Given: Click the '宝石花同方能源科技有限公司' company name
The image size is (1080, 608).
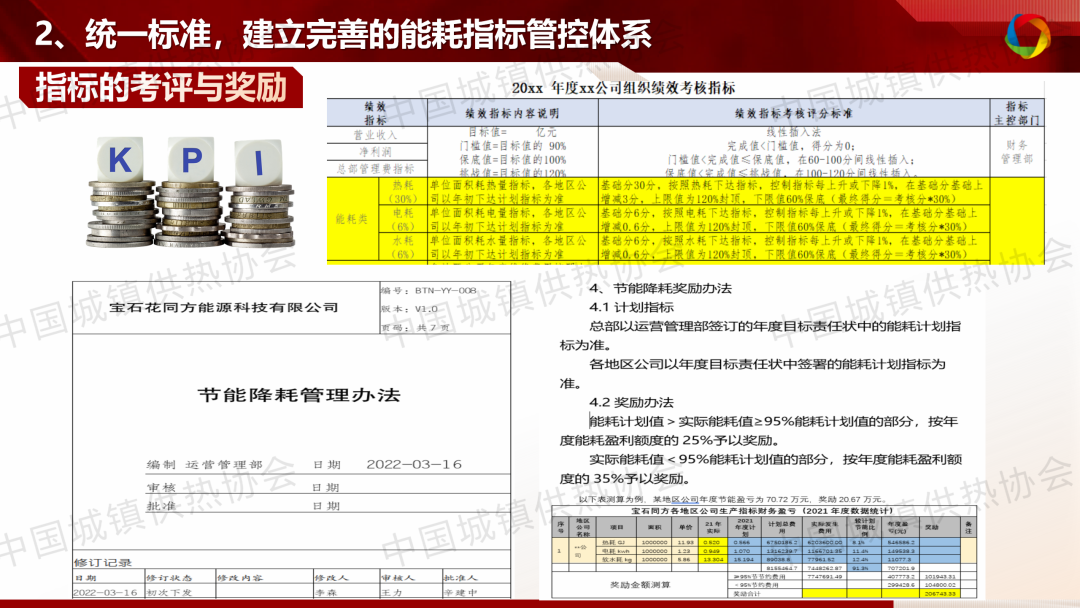Looking at the screenshot, I should [224, 307].
